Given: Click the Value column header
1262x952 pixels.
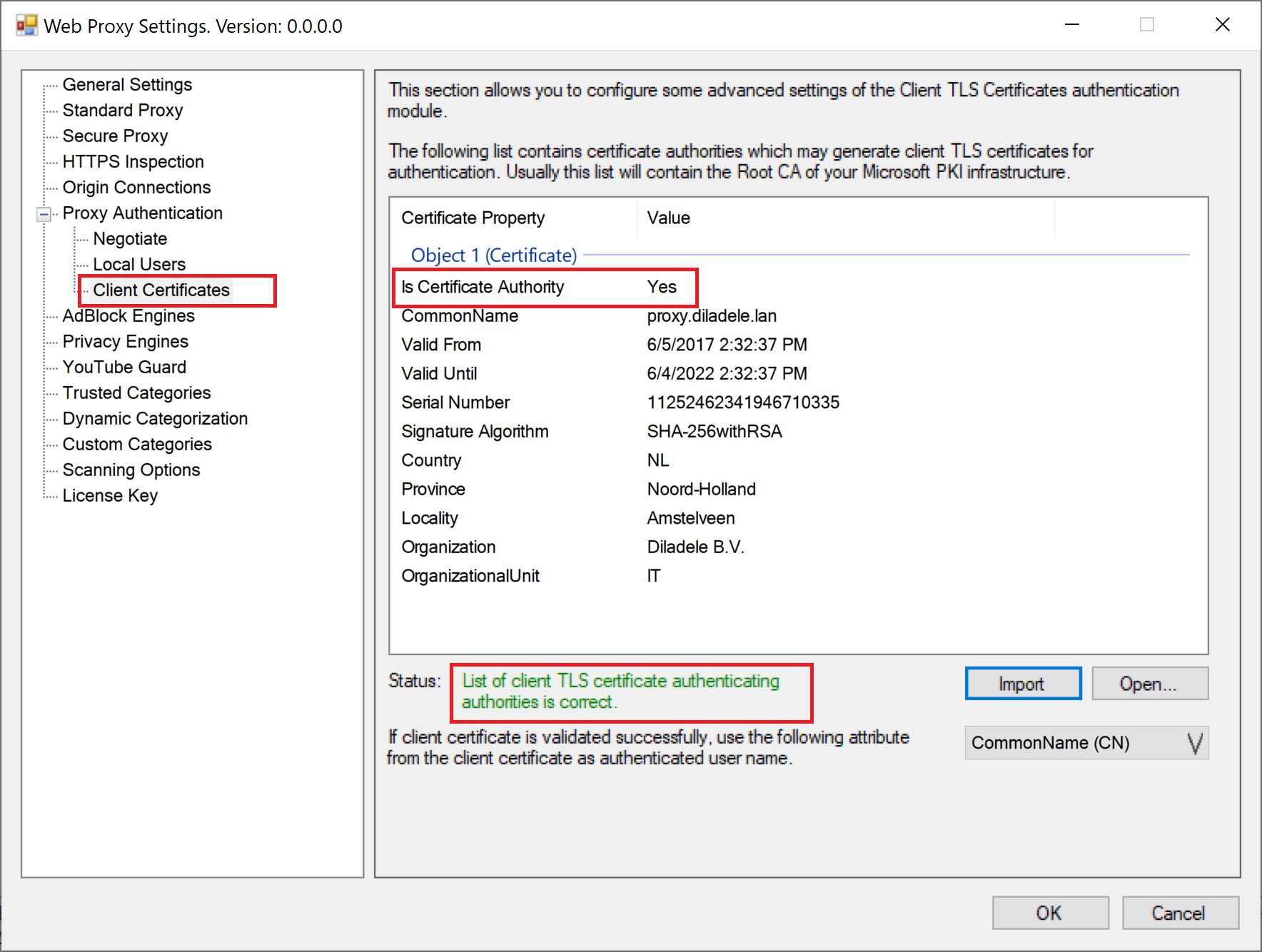Looking at the screenshot, I should coord(845,218).
